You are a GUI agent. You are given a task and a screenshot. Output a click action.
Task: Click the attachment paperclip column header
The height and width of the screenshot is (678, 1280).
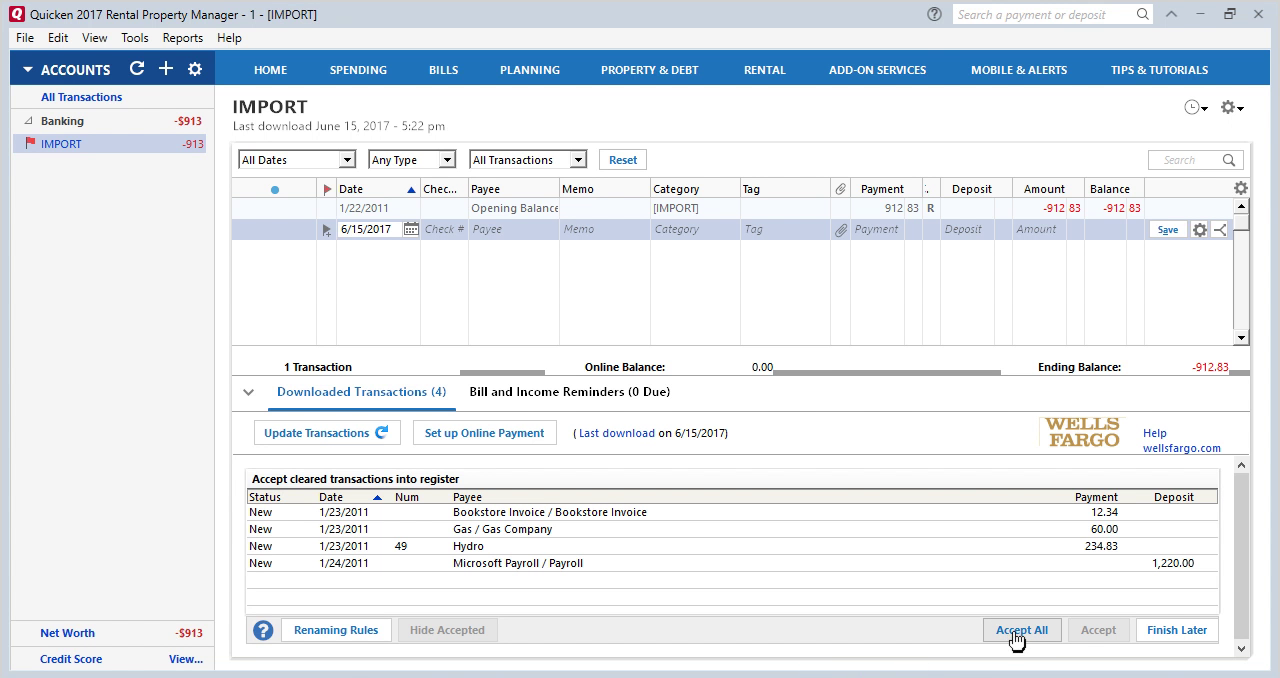(840, 189)
